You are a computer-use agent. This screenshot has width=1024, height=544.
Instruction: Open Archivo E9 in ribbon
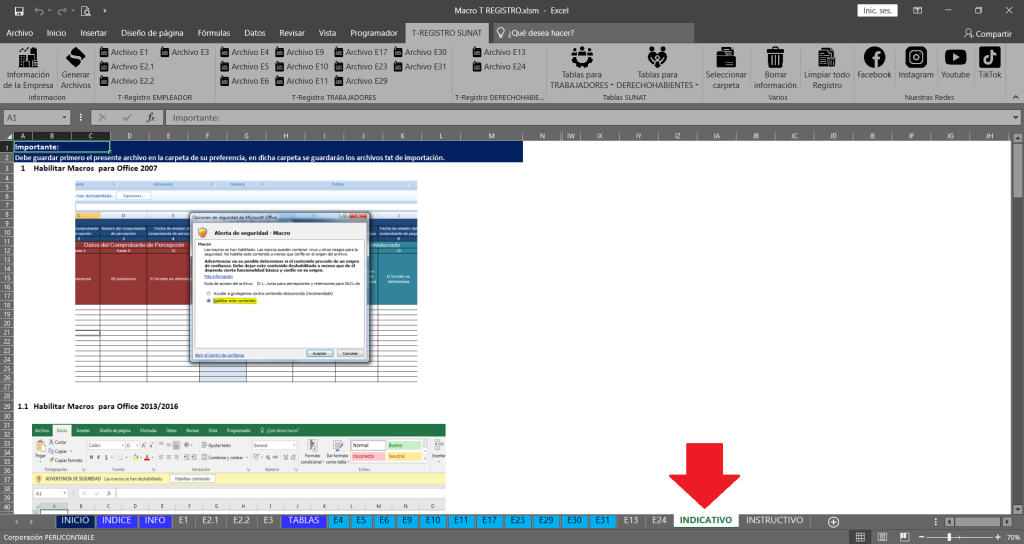(300, 52)
